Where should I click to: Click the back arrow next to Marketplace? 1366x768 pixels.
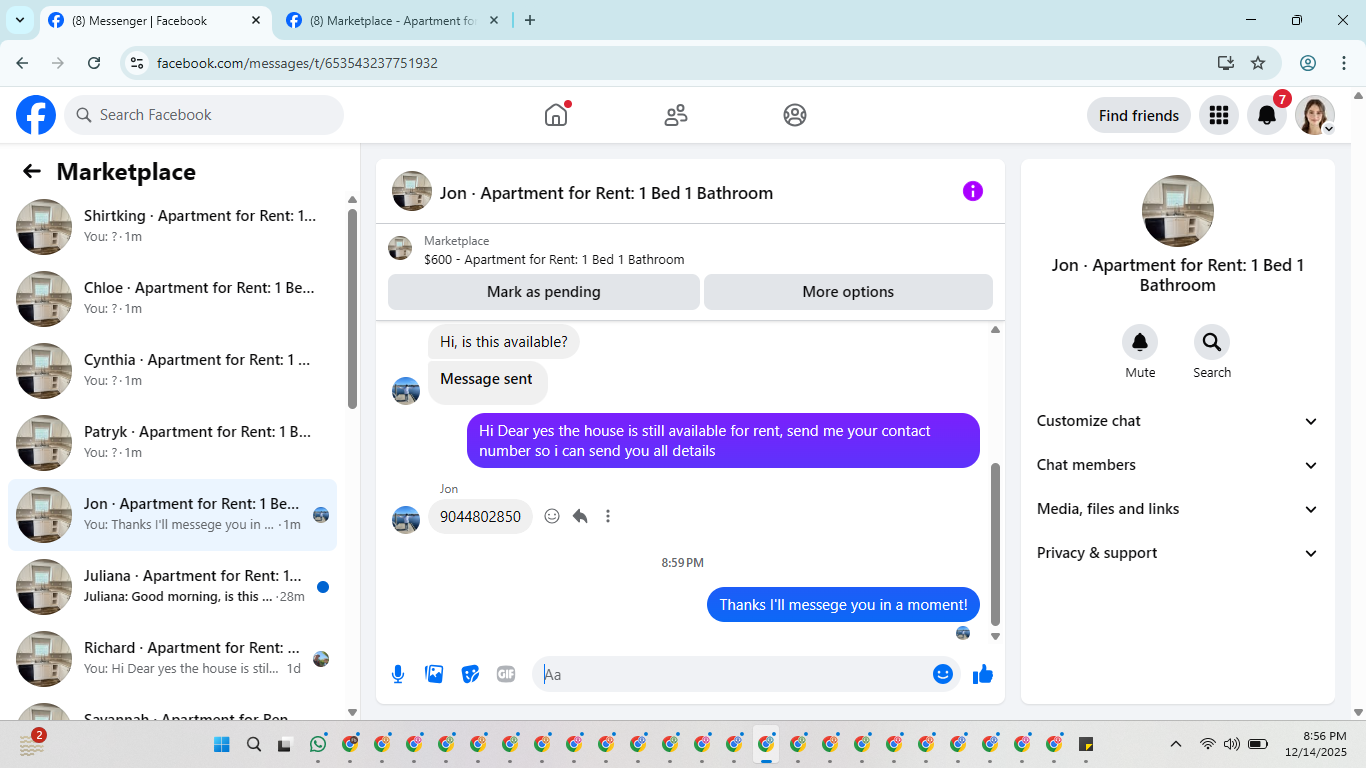(32, 171)
